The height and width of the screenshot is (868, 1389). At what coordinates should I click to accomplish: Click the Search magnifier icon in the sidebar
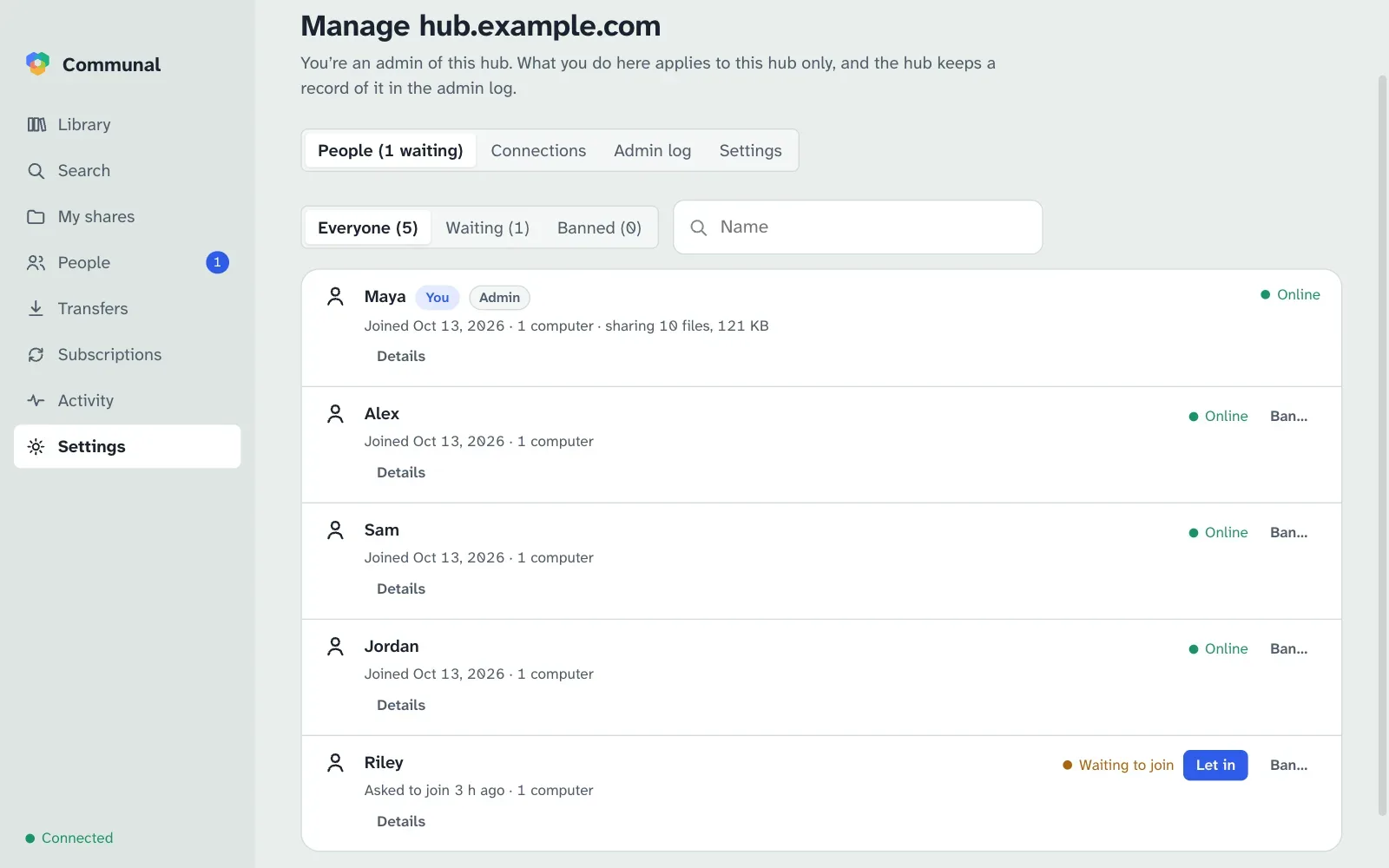pyautogui.click(x=36, y=171)
